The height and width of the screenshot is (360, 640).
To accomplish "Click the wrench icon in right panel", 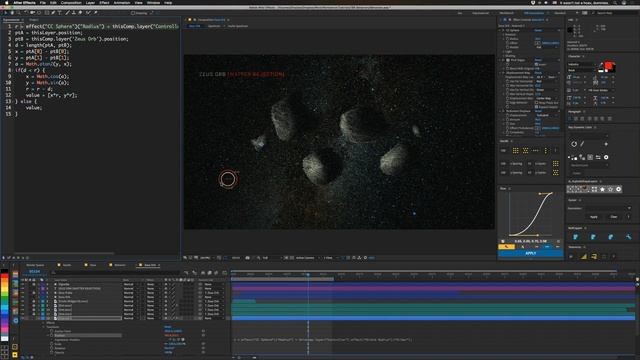I will click(x=628, y=237).
